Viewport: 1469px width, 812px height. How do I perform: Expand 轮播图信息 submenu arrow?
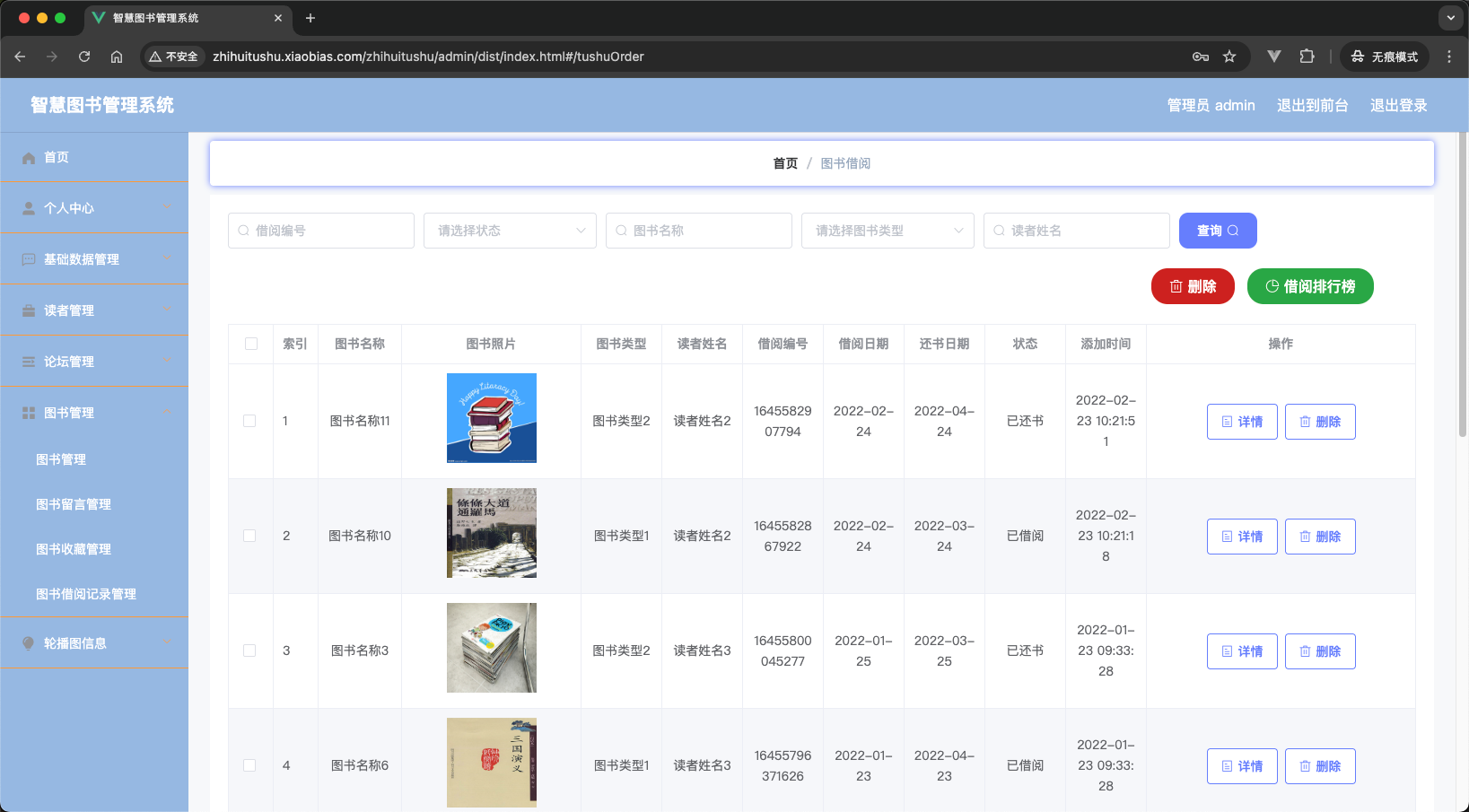tap(166, 643)
